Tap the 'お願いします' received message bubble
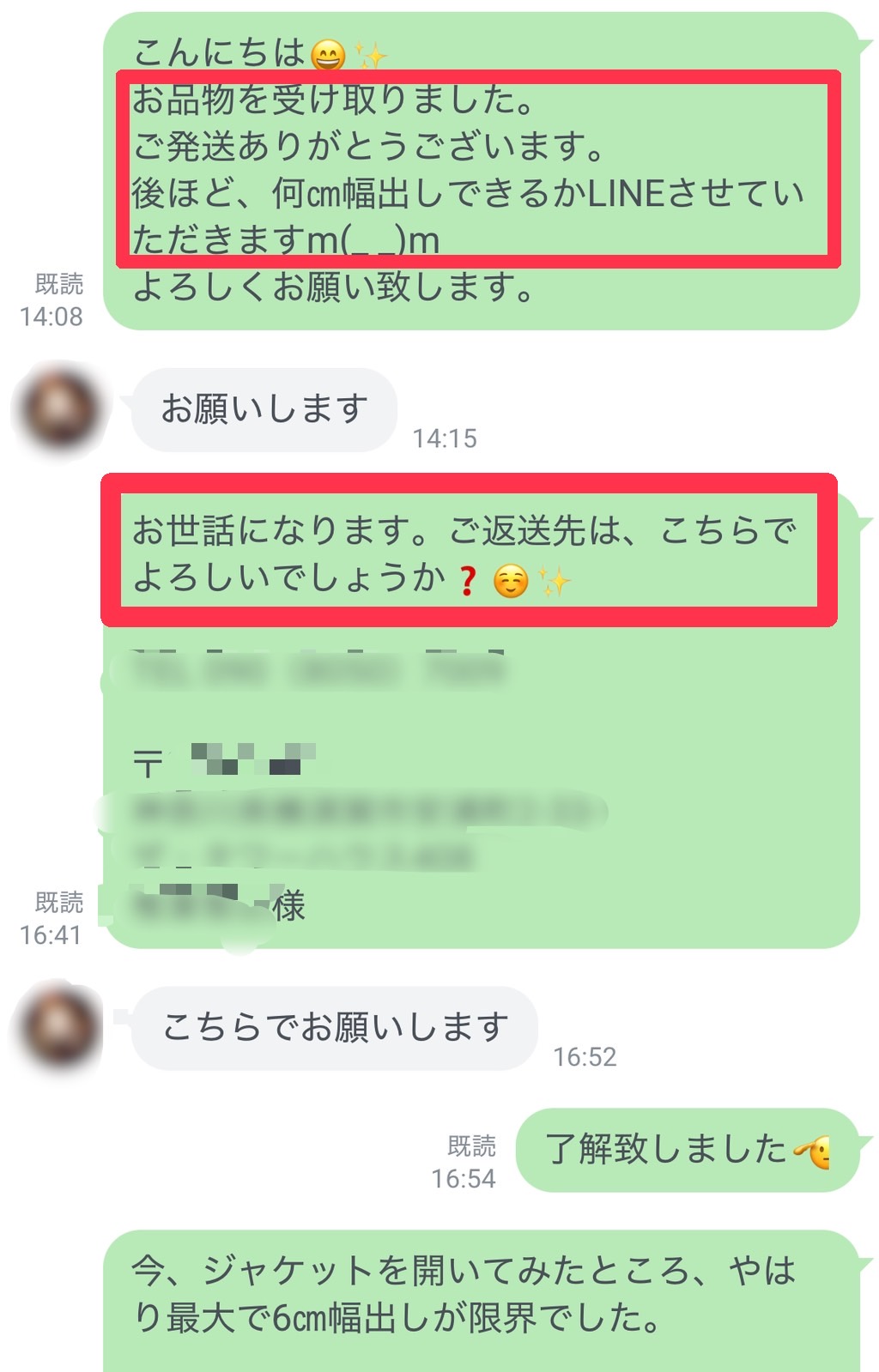 coord(264,409)
